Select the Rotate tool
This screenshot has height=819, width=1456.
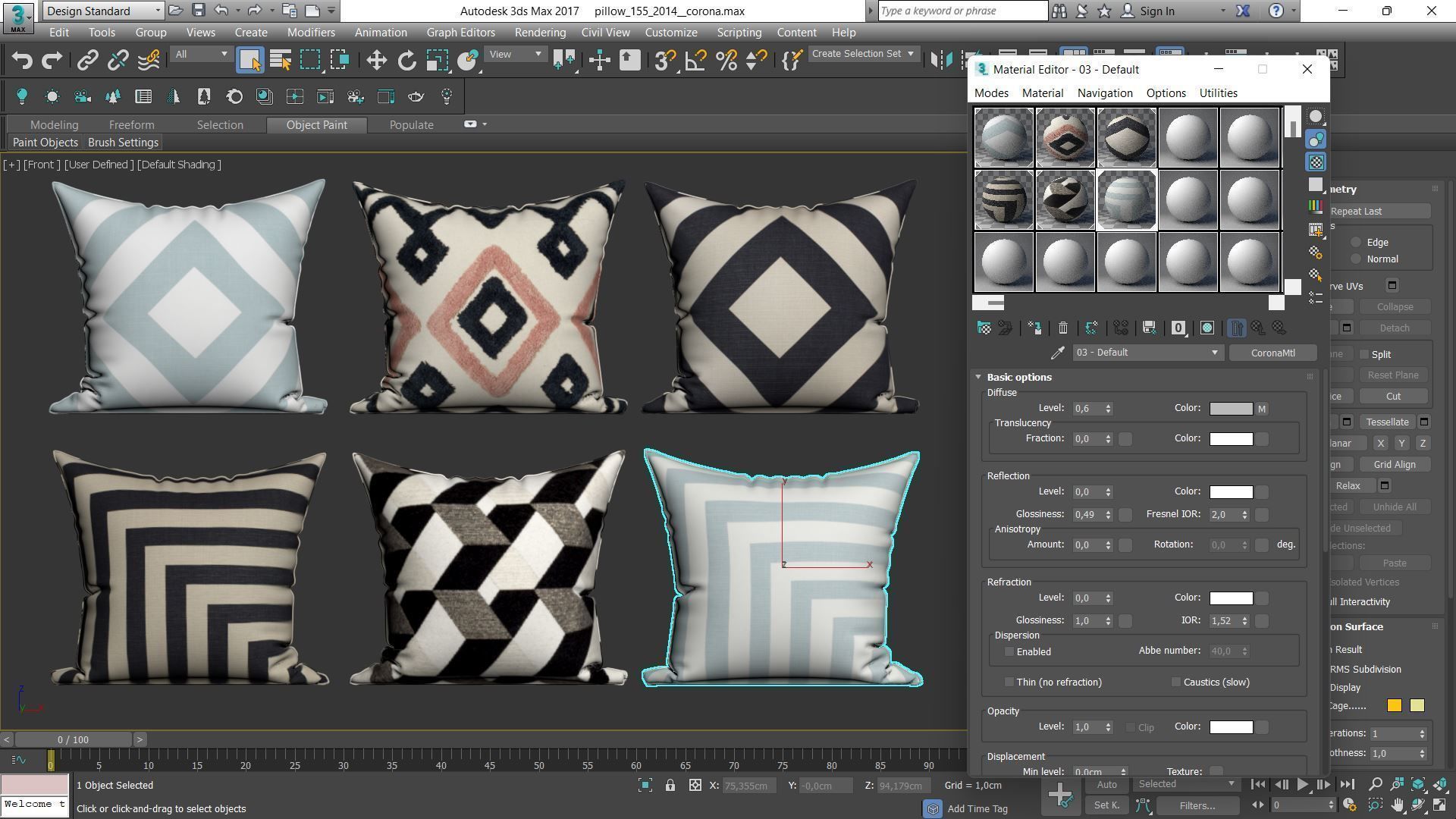point(406,61)
